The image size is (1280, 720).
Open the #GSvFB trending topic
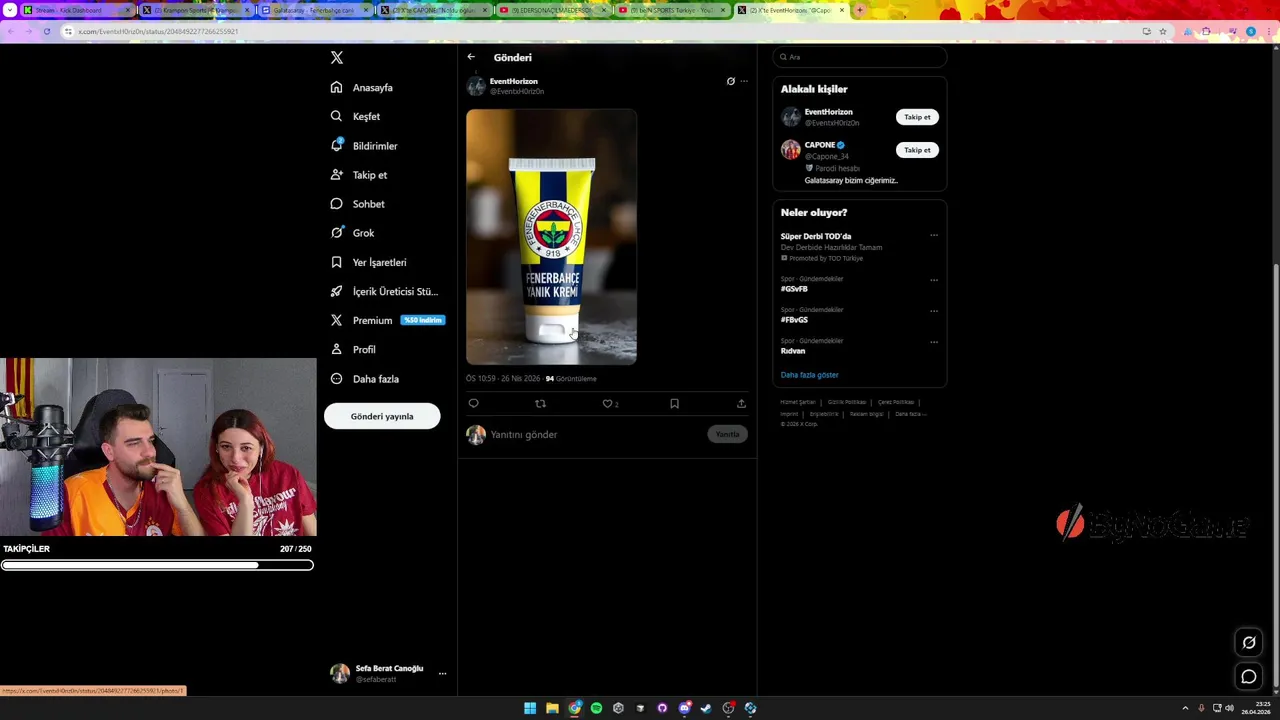(x=794, y=289)
